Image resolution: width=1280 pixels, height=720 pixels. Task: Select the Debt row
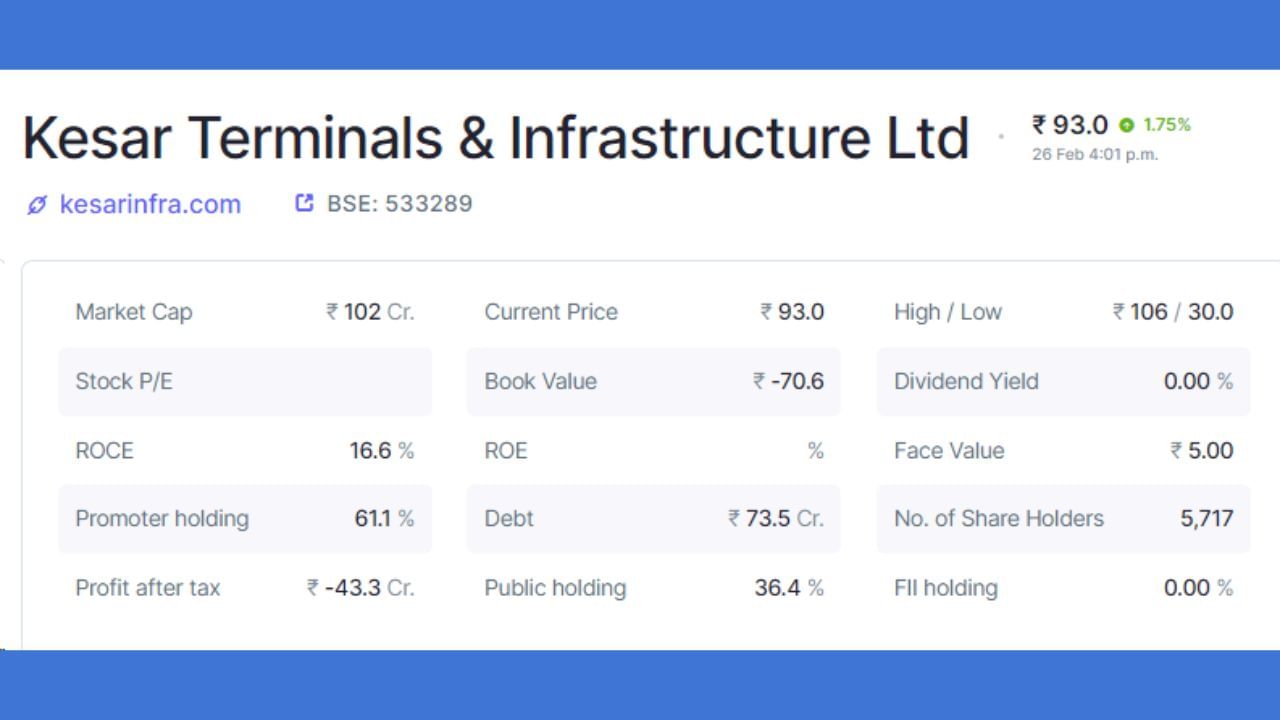pos(653,519)
